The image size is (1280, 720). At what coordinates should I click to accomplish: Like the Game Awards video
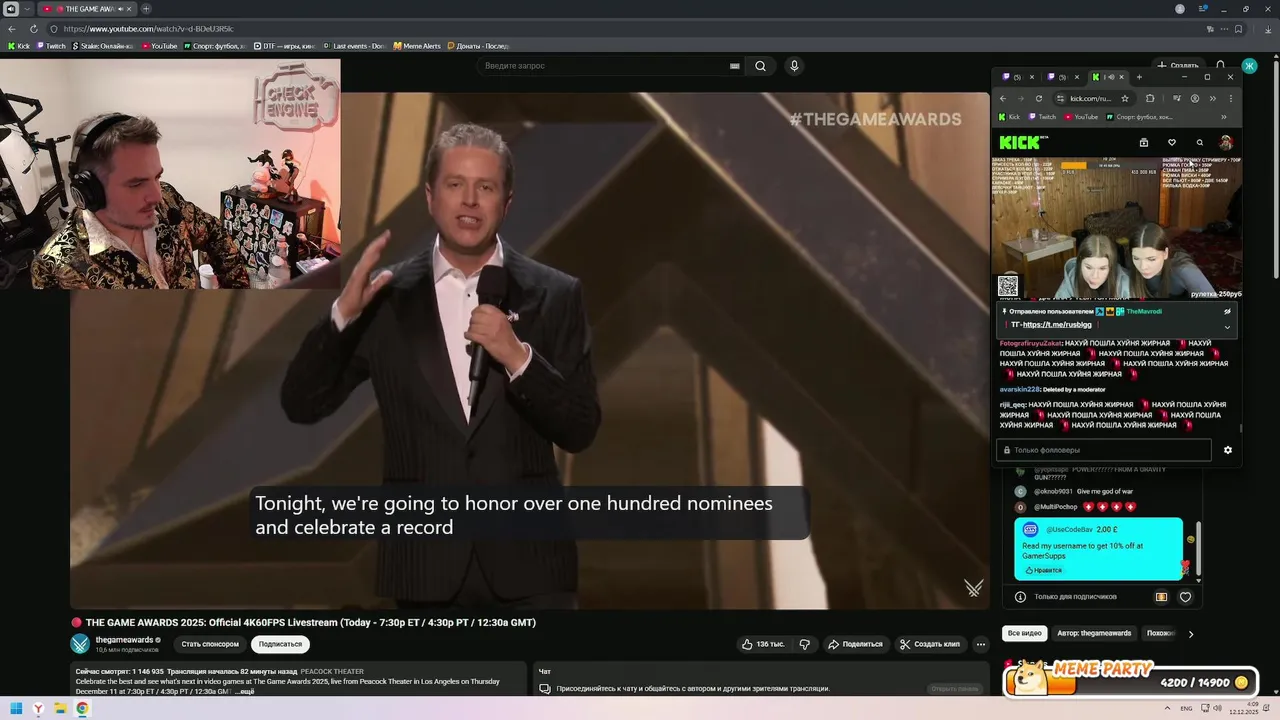[x=762, y=644]
